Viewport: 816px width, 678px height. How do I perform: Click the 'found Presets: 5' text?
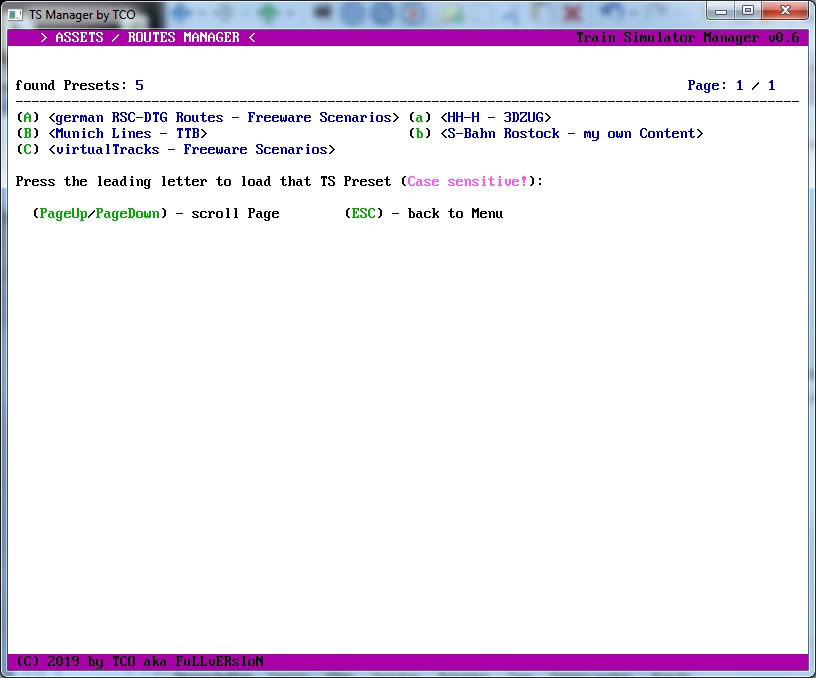point(80,85)
